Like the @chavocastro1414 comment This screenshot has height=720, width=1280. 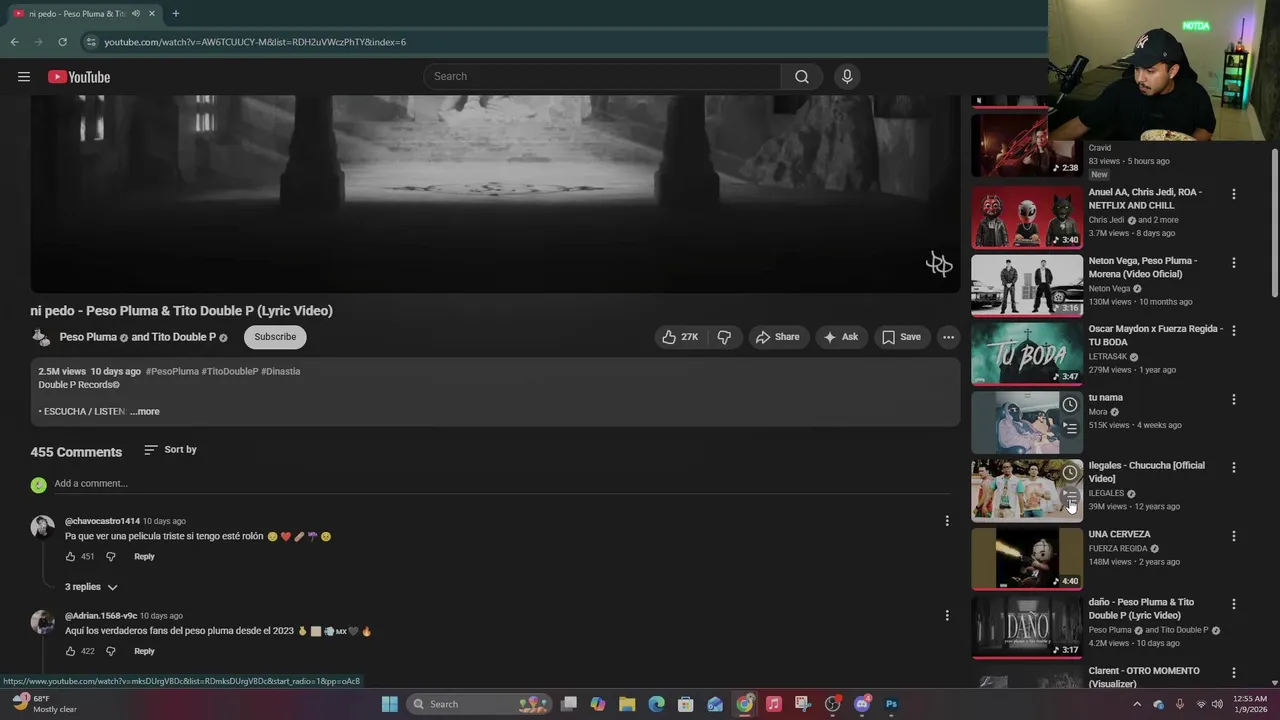70,557
